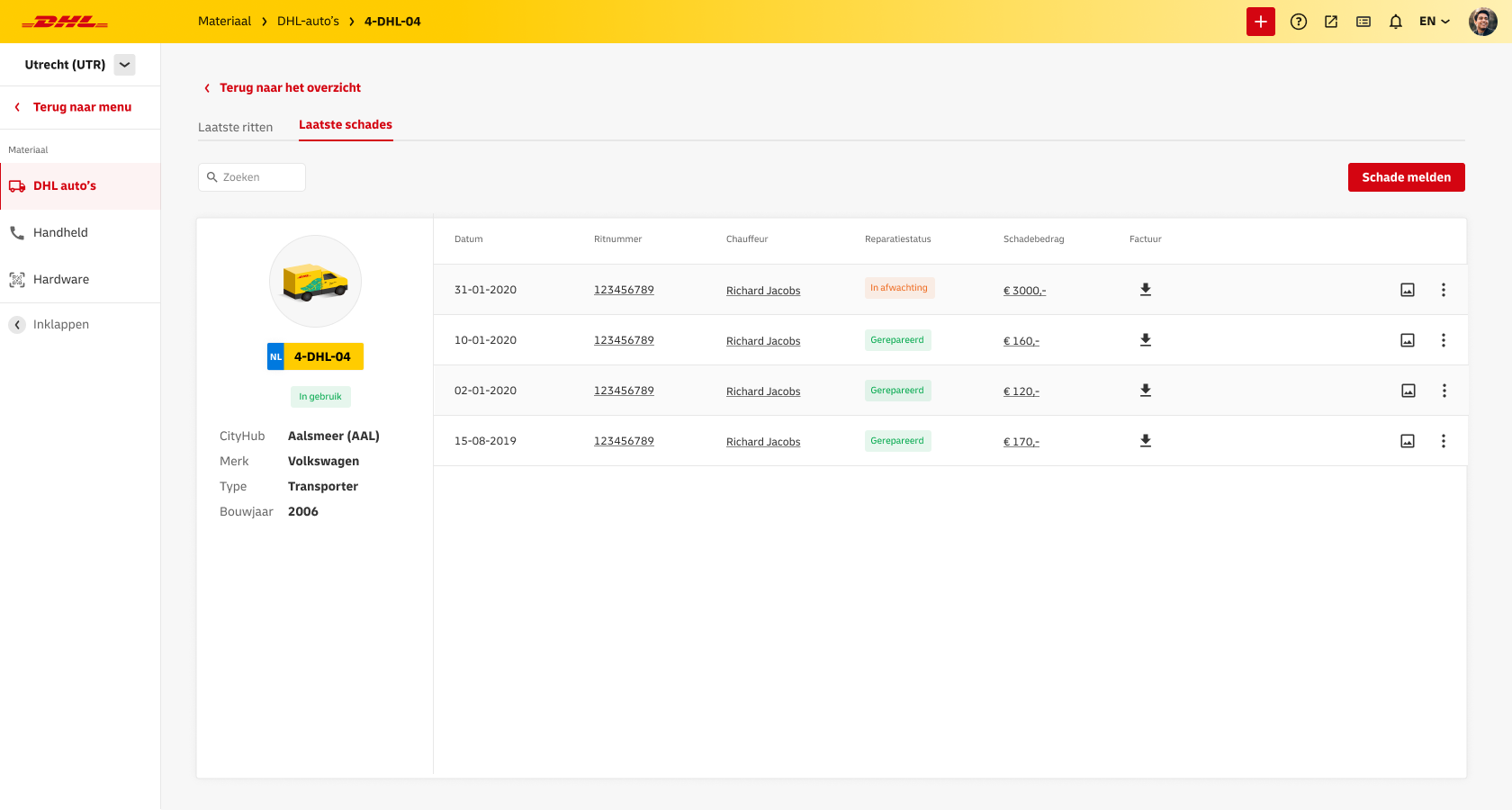Download invoice for 10-01-2020 damage
Viewport: 1512px width, 810px height.
[x=1146, y=340]
